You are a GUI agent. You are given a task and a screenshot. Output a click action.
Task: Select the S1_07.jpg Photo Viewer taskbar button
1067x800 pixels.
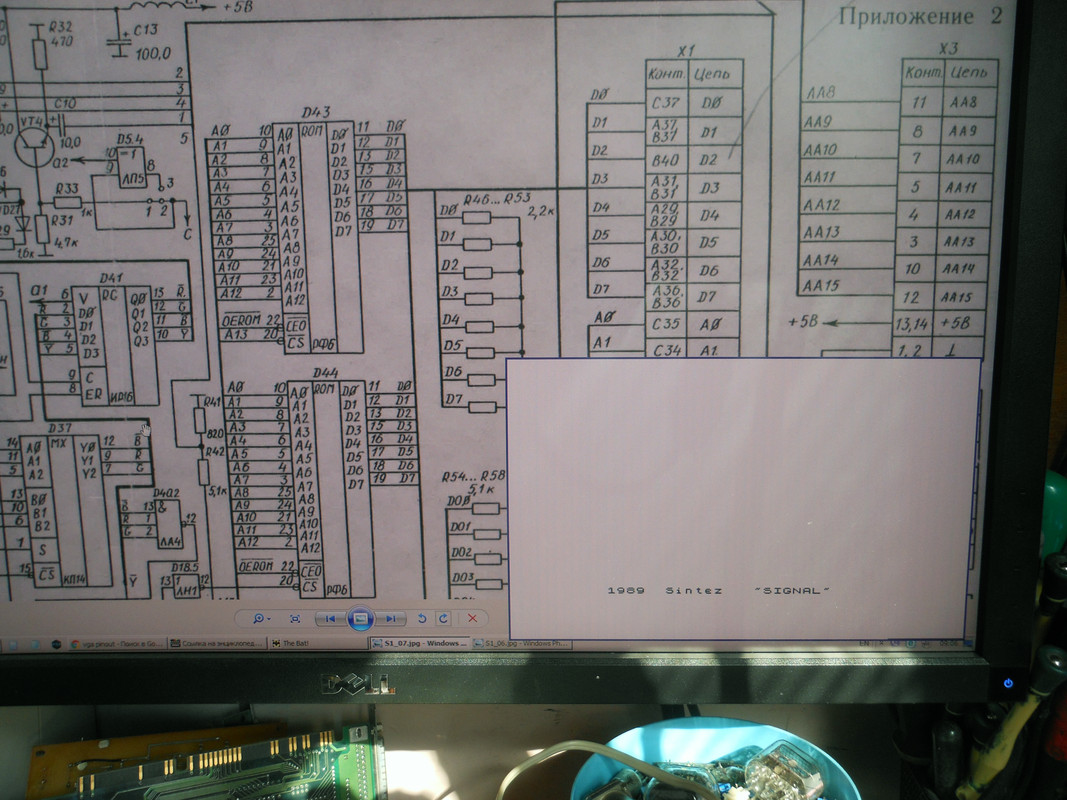coord(418,643)
